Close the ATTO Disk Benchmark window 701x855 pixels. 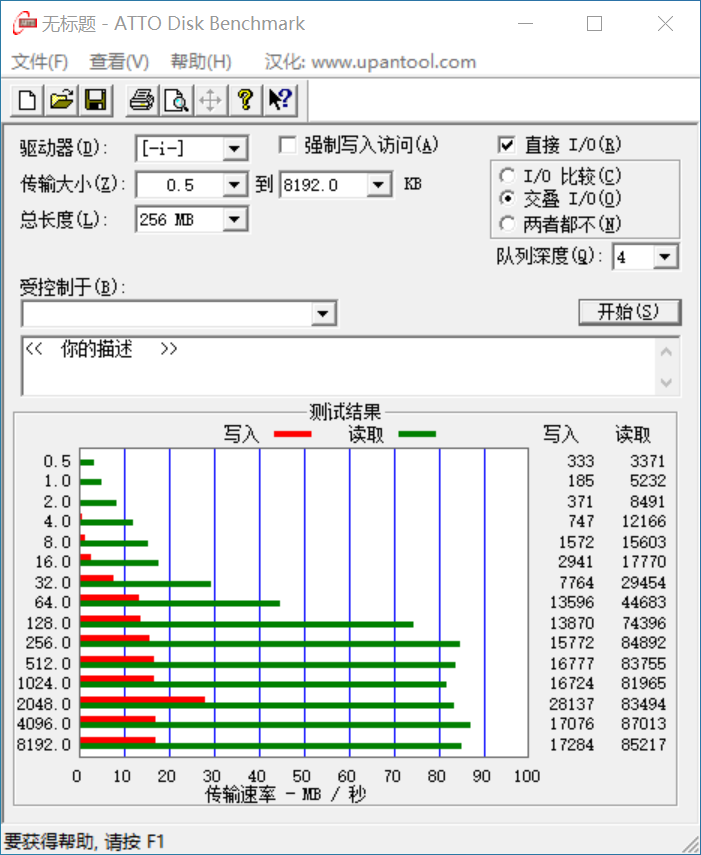pyautogui.click(x=665, y=23)
